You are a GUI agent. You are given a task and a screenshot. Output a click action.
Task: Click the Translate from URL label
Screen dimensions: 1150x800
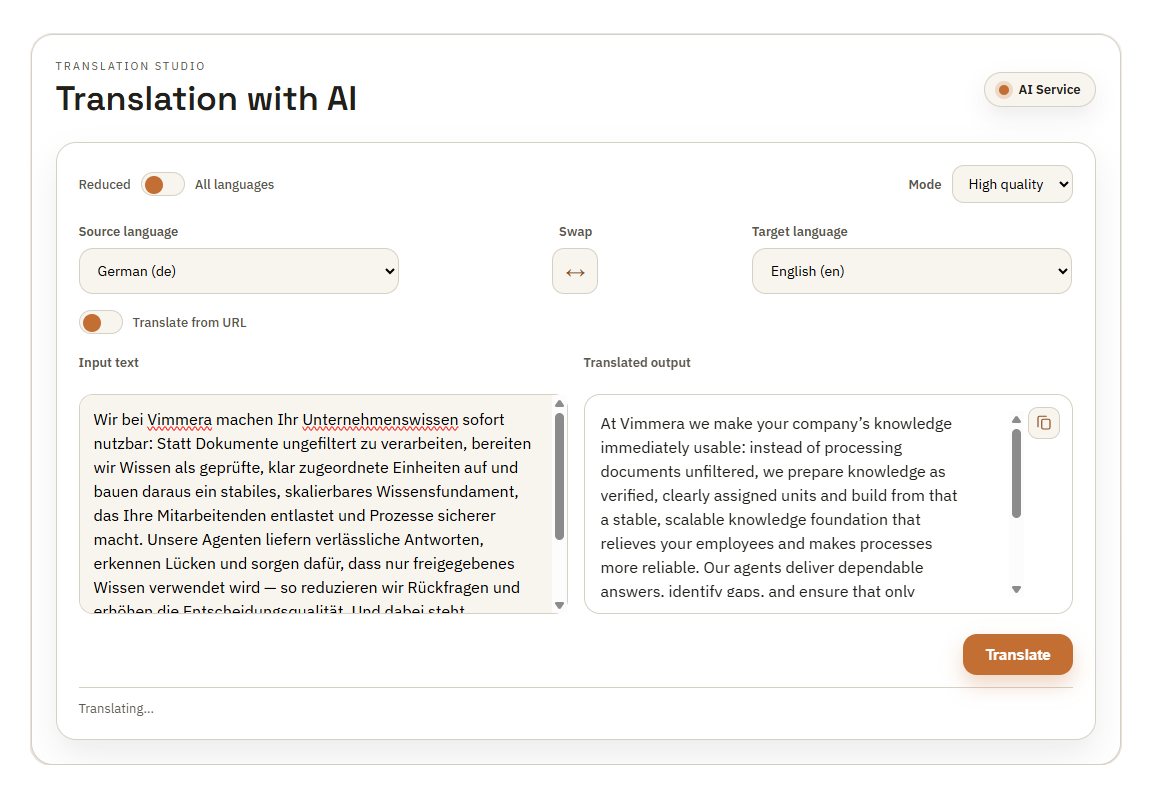pyautogui.click(x=189, y=323)
